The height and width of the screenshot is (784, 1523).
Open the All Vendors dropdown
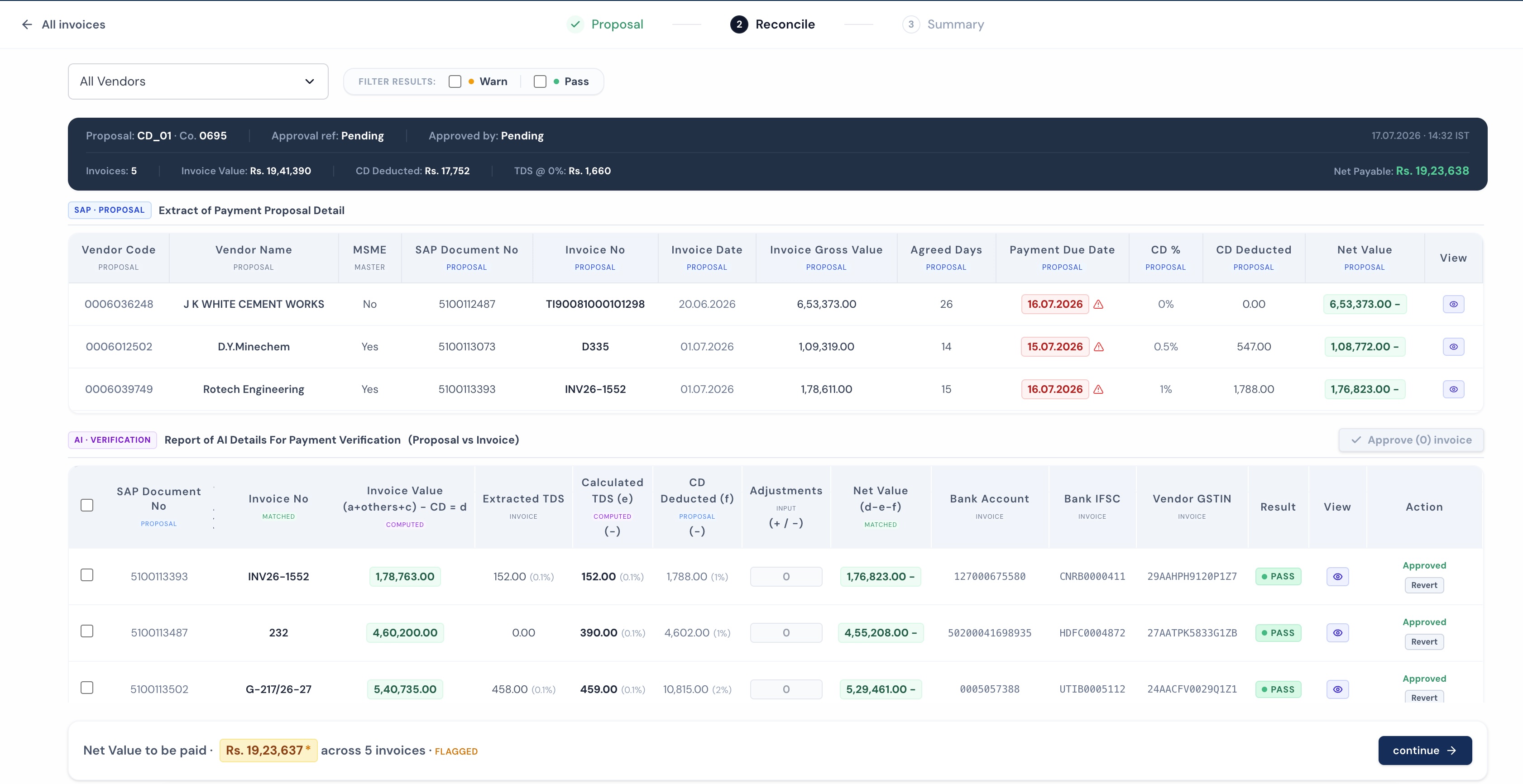click(198, 81)
